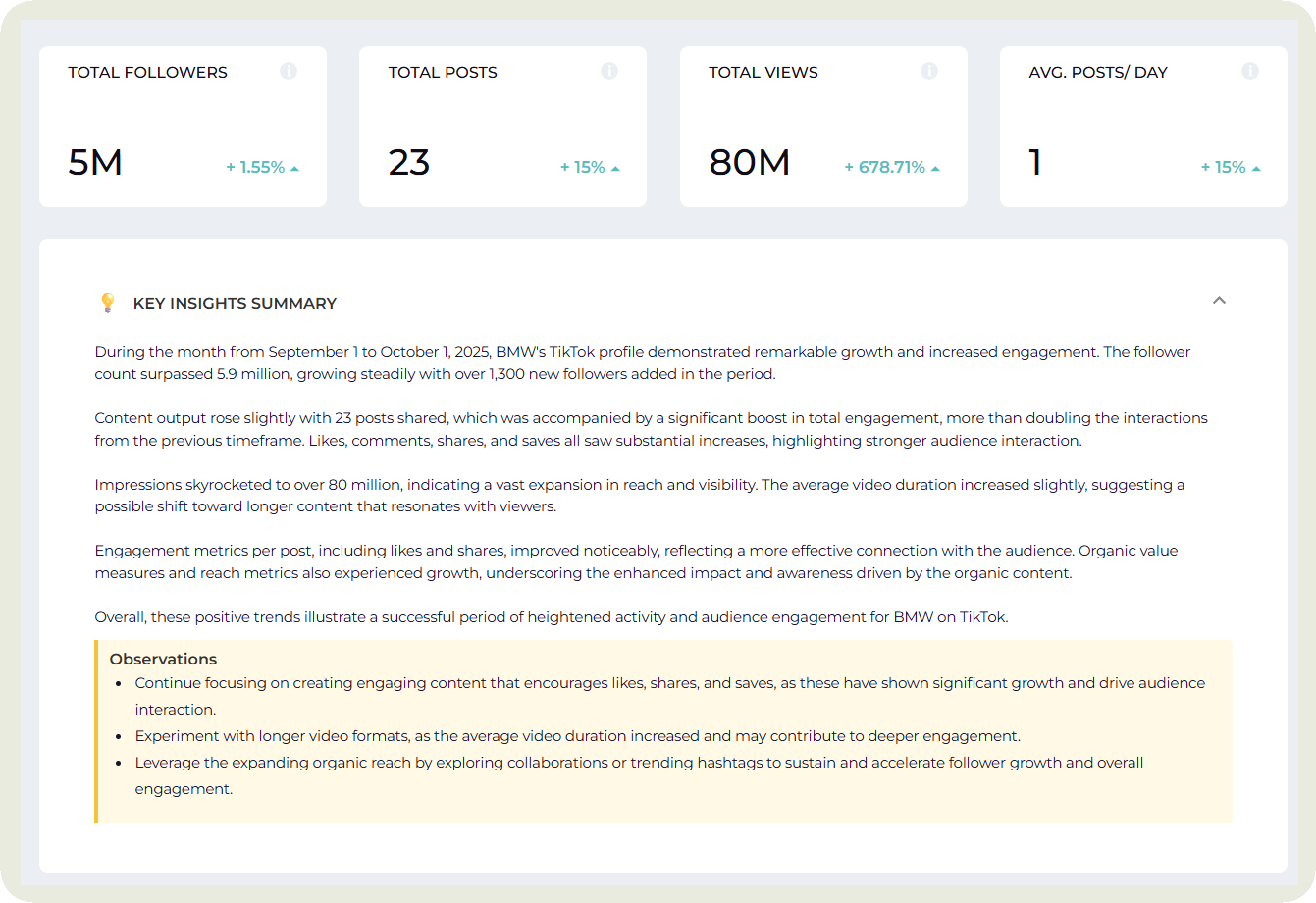Image resolution: width=1316 pixels, height=903 pixels.
Task: Click the lightbulb icon next to Key Insights
Action: (x=108, y=303)
